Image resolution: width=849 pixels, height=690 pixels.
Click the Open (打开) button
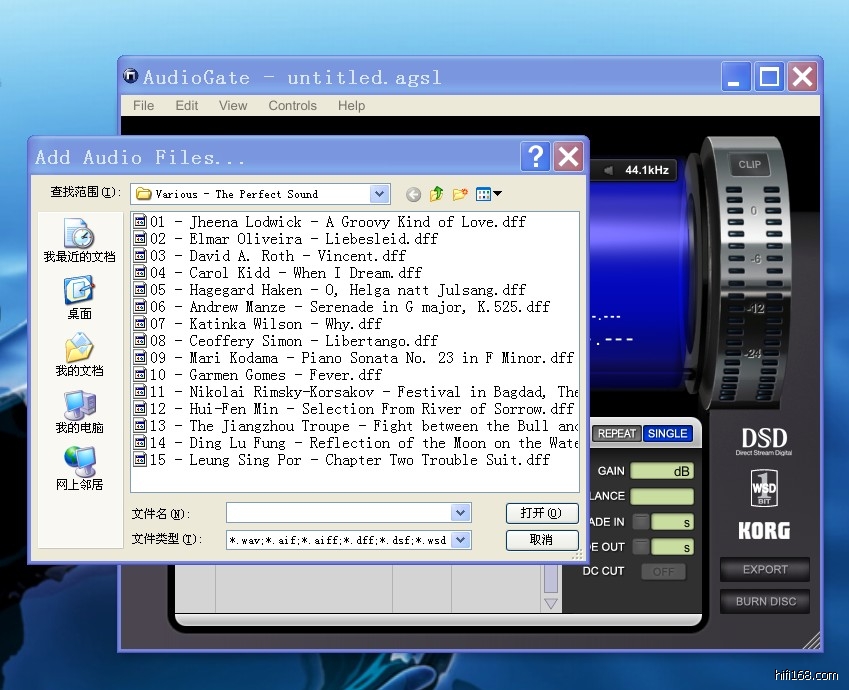click(541, 513)
